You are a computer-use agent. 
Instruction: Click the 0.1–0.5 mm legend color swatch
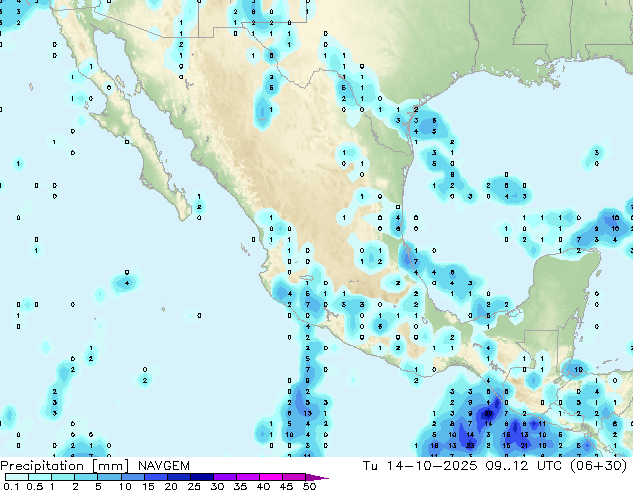pos(17,477)
